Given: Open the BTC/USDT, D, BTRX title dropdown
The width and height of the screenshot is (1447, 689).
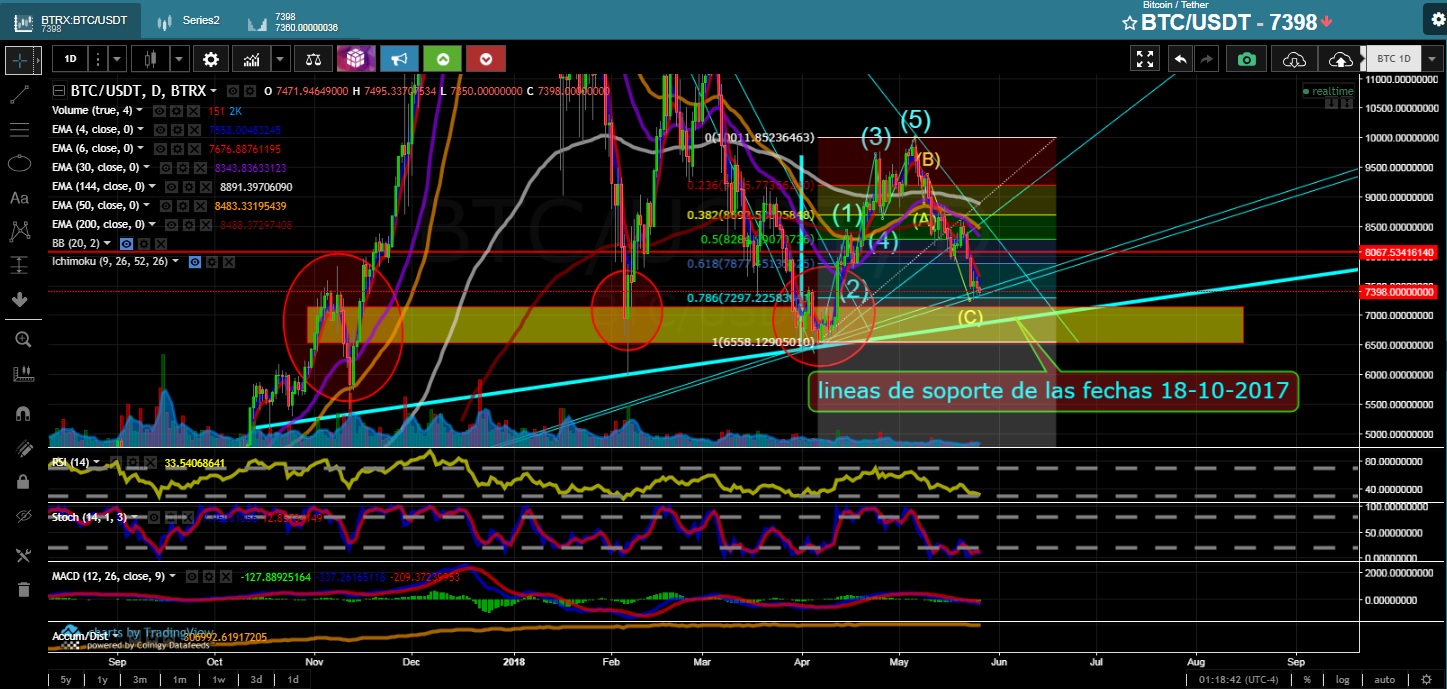Looking at the screenshot, I should (213, 91).
